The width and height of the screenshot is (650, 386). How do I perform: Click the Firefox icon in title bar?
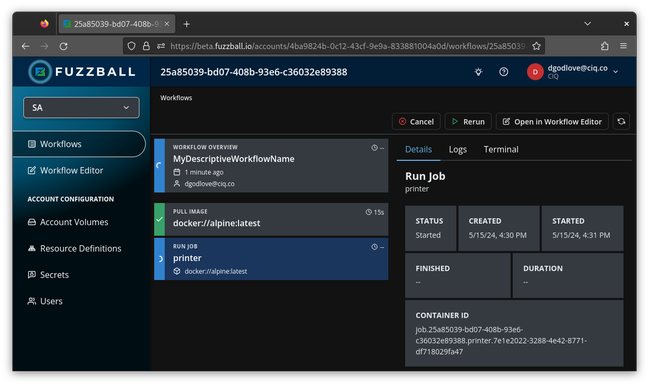(x=44, y=24)
